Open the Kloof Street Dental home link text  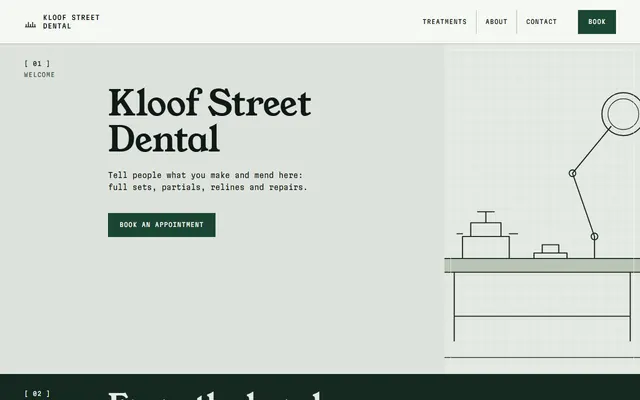click(x=71, y=22)
